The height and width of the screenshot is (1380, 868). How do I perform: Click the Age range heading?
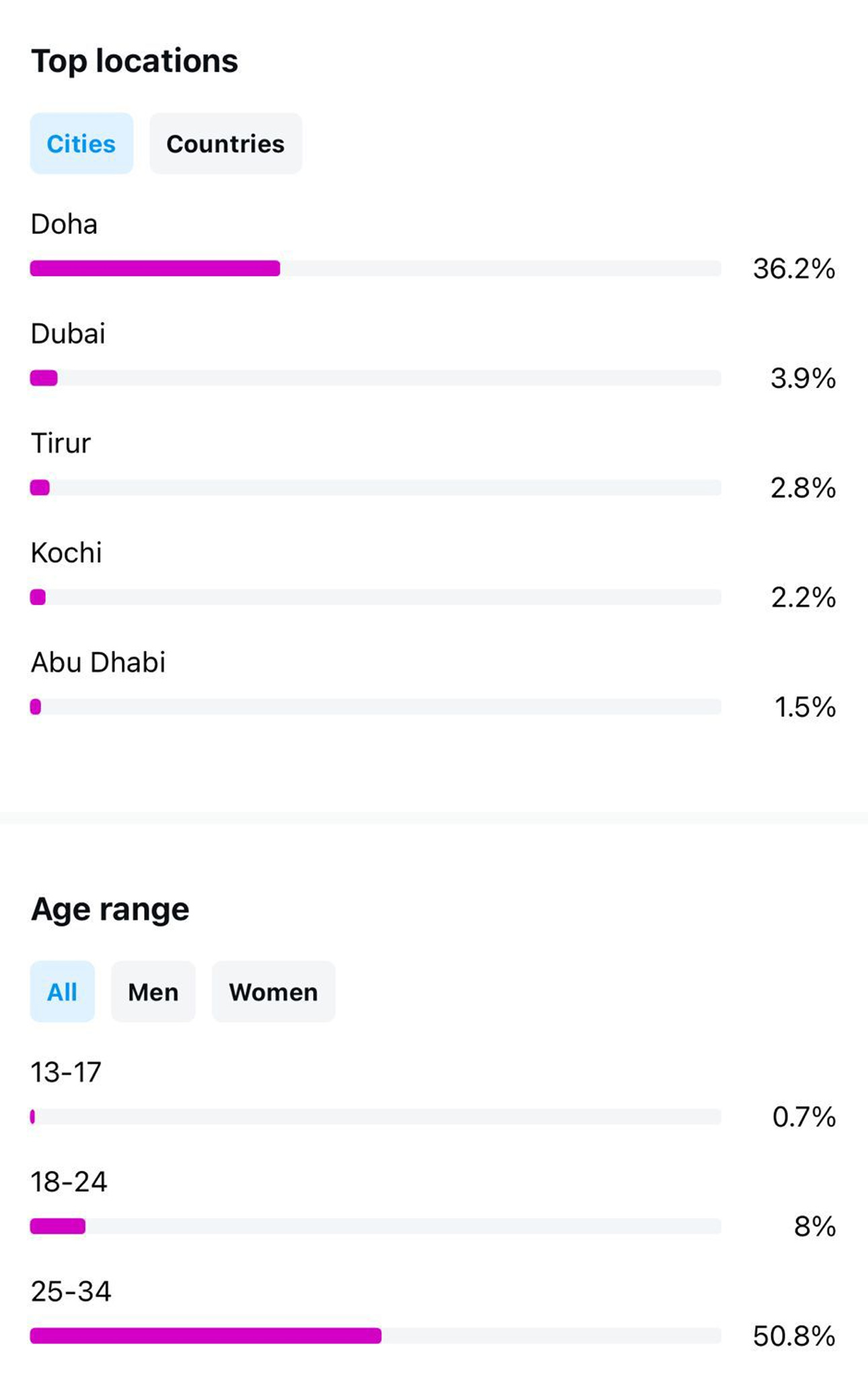(110, 909)
